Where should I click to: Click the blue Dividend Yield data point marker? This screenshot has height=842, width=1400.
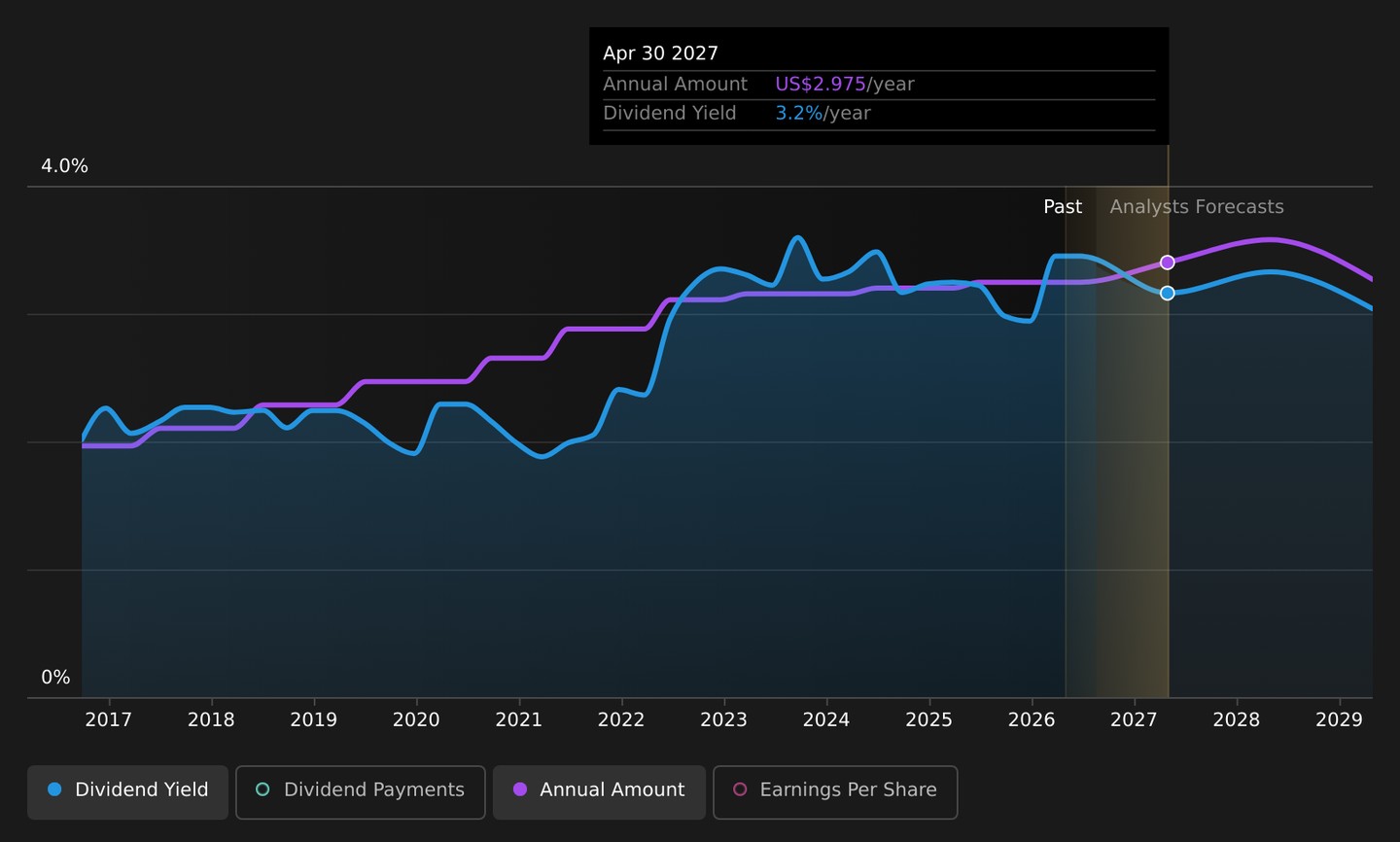coord(1168,293)
